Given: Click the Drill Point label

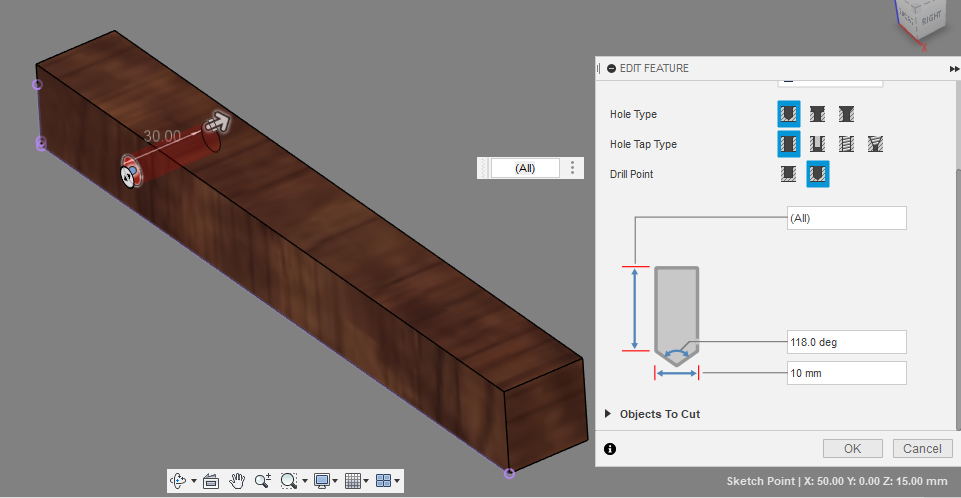Looking at the screenshot, I should click(631, 174).
